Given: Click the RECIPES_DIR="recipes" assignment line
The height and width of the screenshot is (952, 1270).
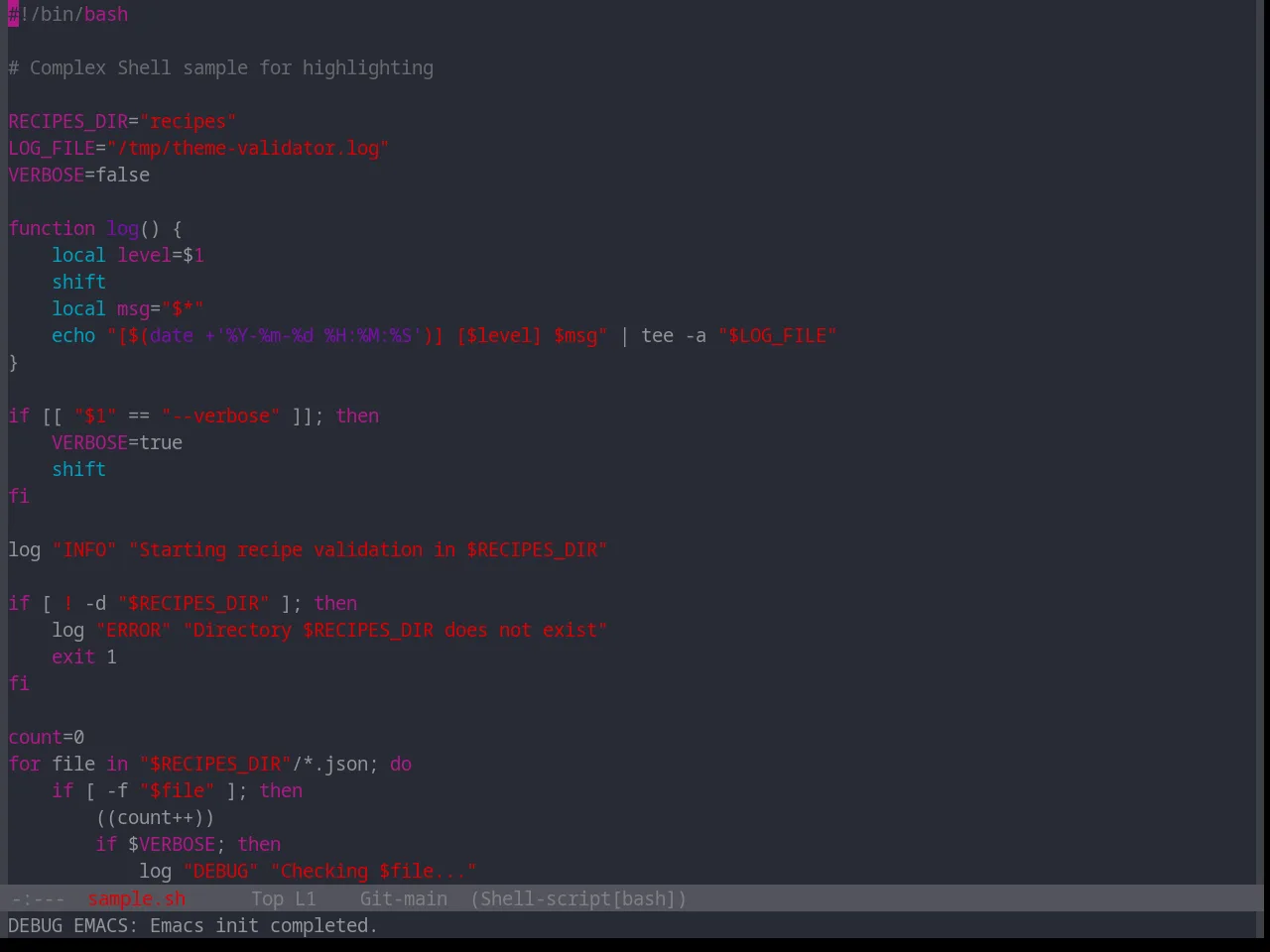Looking at the screenshot, I should point(122,122).
